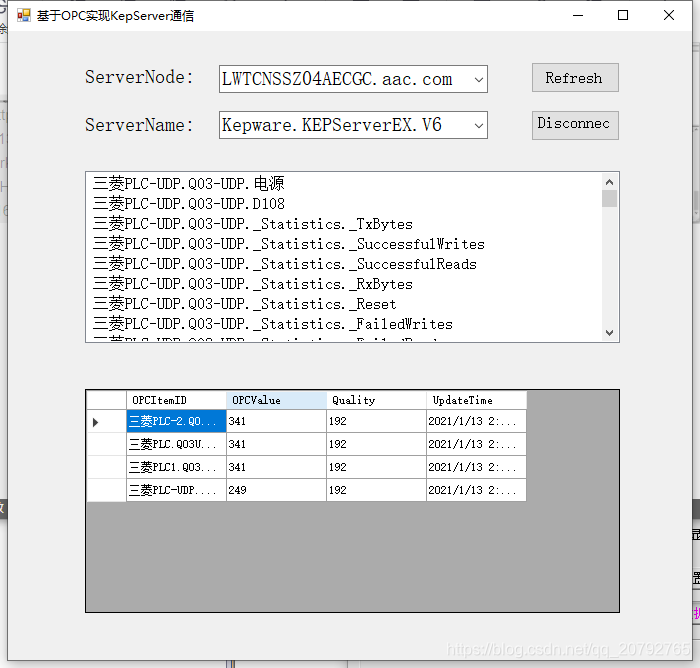Click the grid's top-left select-all header
This screenshot has width=700, height=668.
(x=106, y=400)
